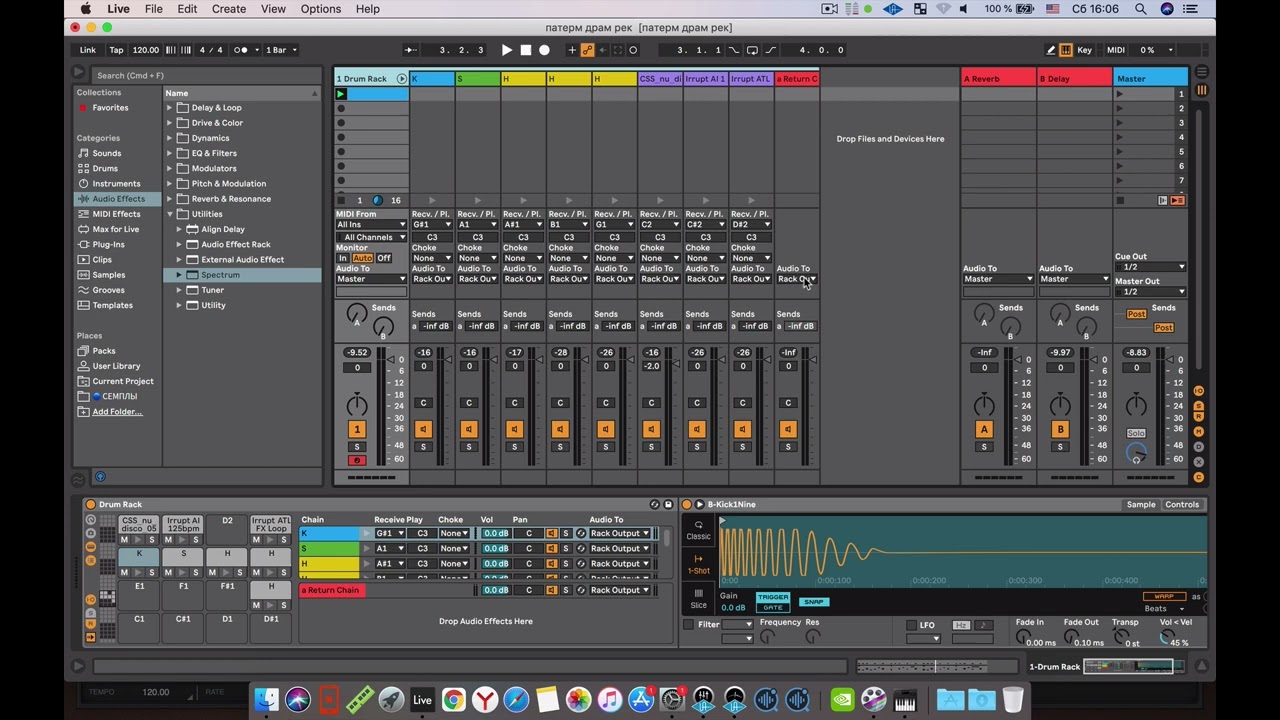Arm the Arrangement Record button
Viewport: 1280px width, 720px height.
click(x=544, y=50)
